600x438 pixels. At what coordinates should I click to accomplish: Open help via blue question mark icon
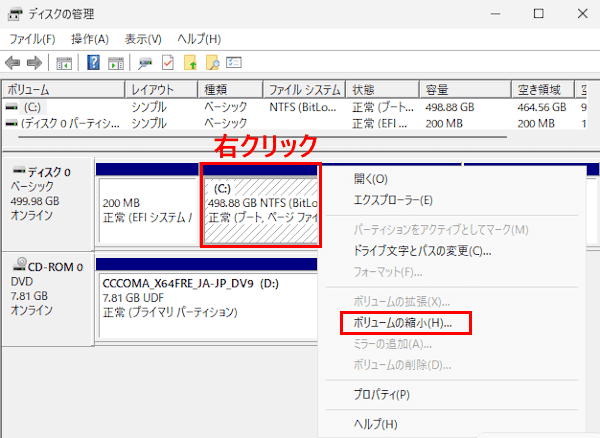(93, 62)
